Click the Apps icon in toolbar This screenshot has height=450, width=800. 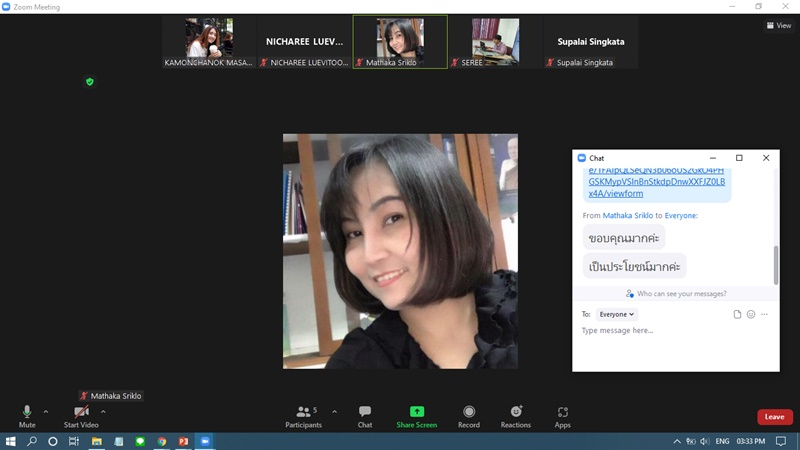pyautogui.click(x=562, y=412)
